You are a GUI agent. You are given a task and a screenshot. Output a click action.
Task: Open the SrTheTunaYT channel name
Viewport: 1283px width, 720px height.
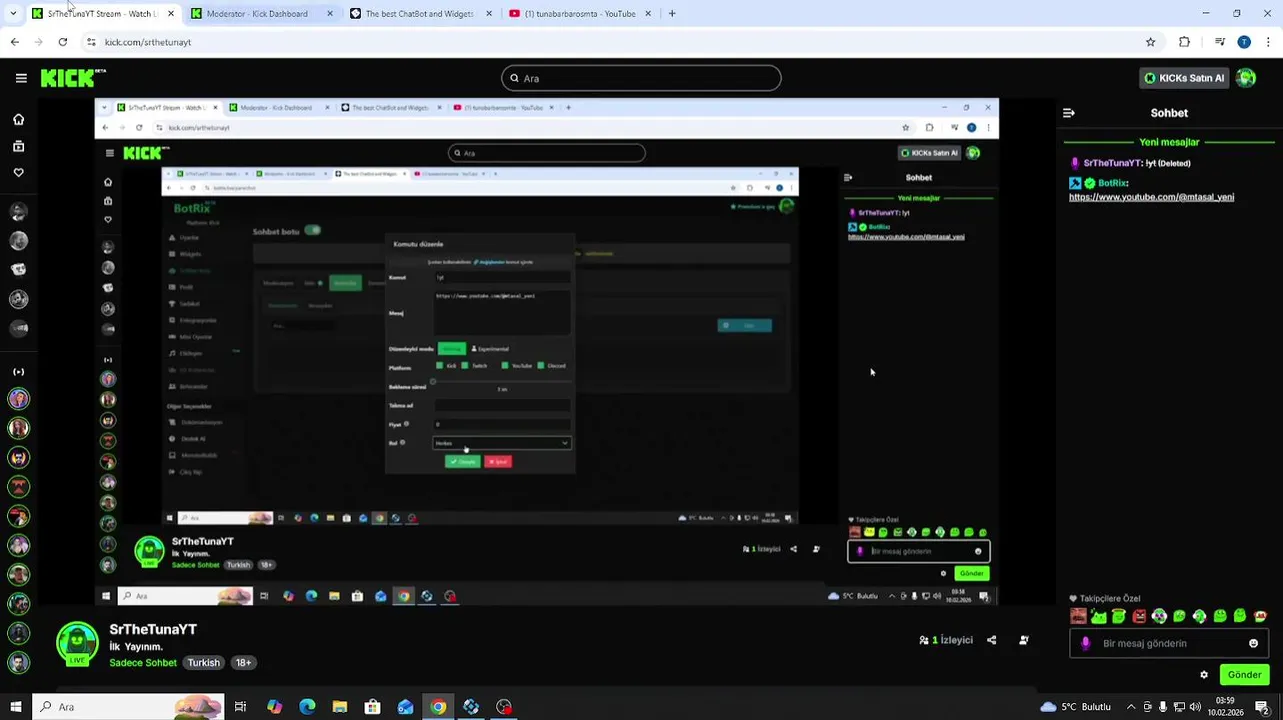tap(153, 629)
